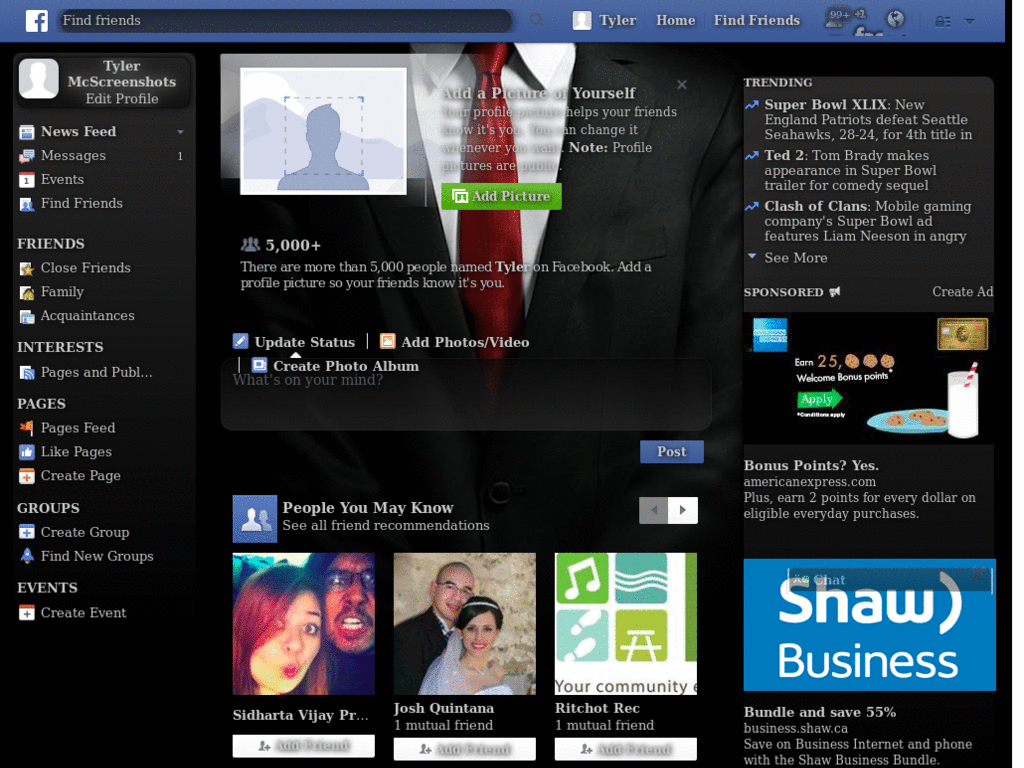Open Ritchot Rec profile image
This screenshot has width=1024, height=768.
[x=626, y=624]
